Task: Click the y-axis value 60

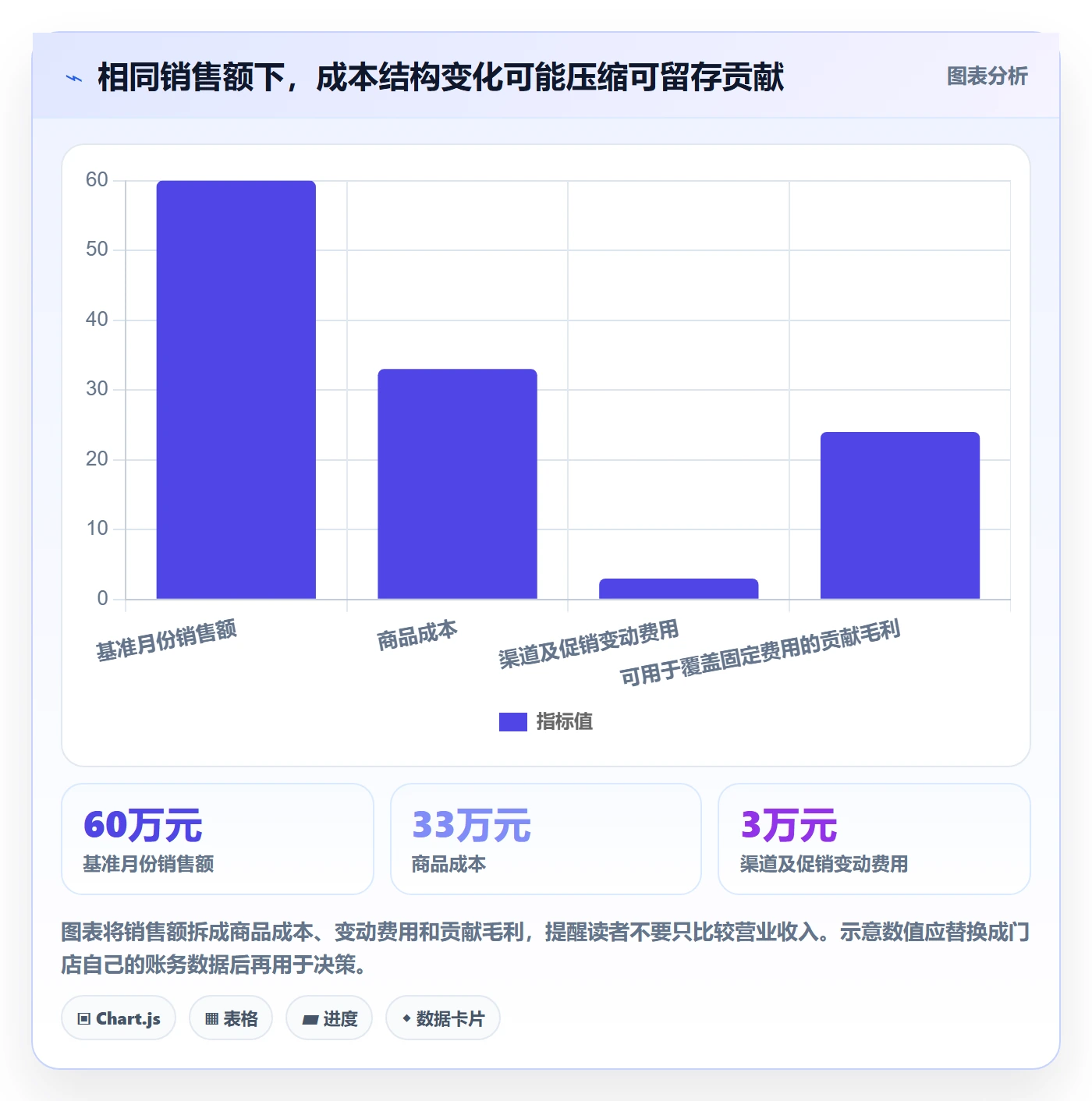Action: point(97,180)
